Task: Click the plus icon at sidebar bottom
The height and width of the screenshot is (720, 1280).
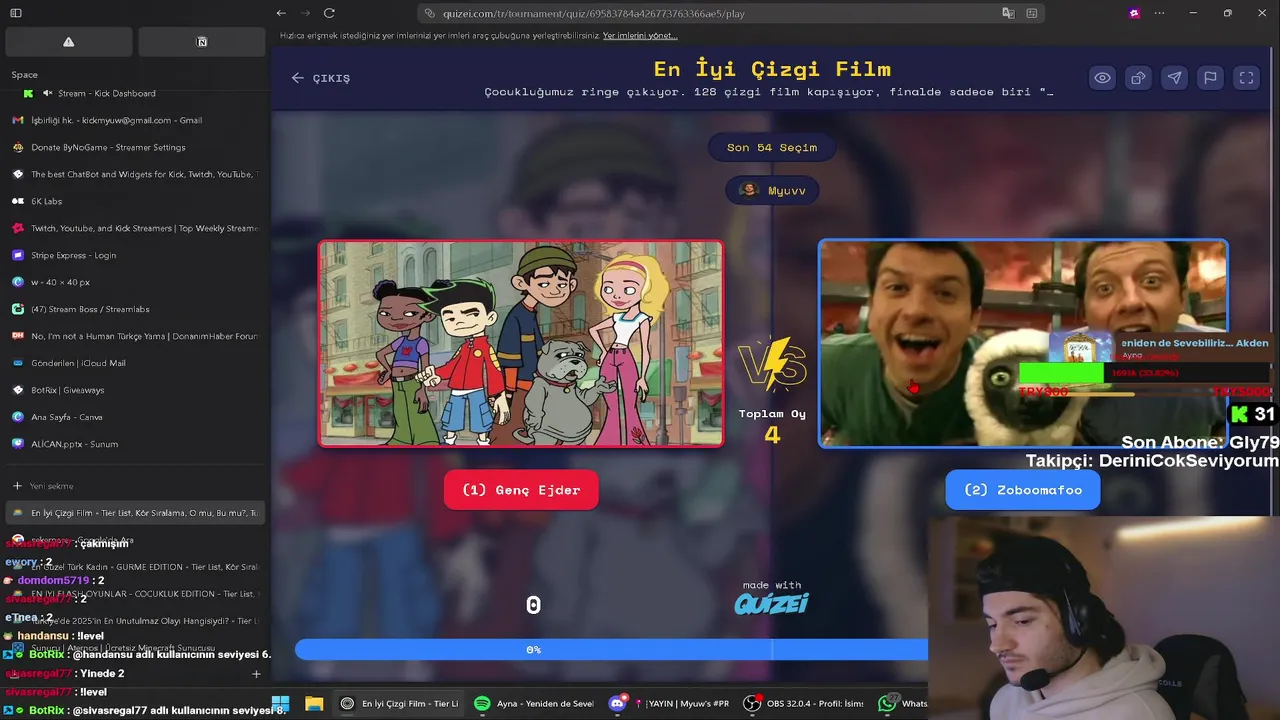Action: click(256, 674)
